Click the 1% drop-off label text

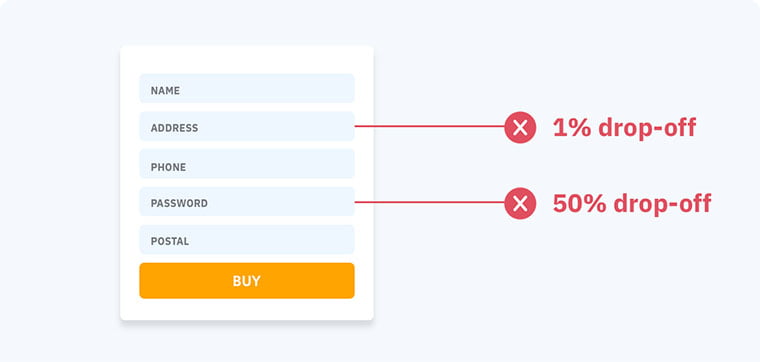624,127
